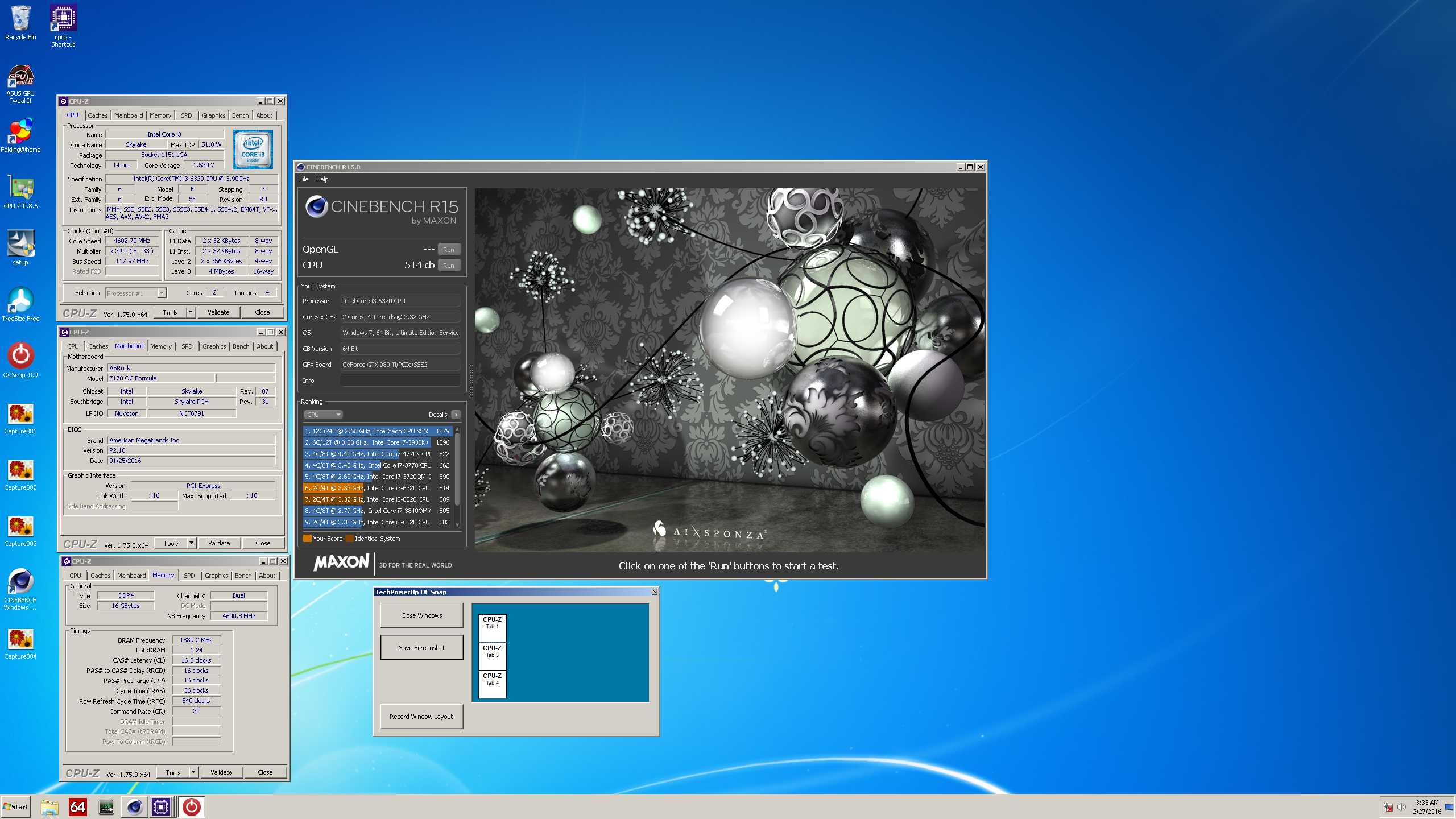This screenshot has width=1456, height=819.
Task: Click the 4602.70 MHz core speed value
Action: coord(132,241)
